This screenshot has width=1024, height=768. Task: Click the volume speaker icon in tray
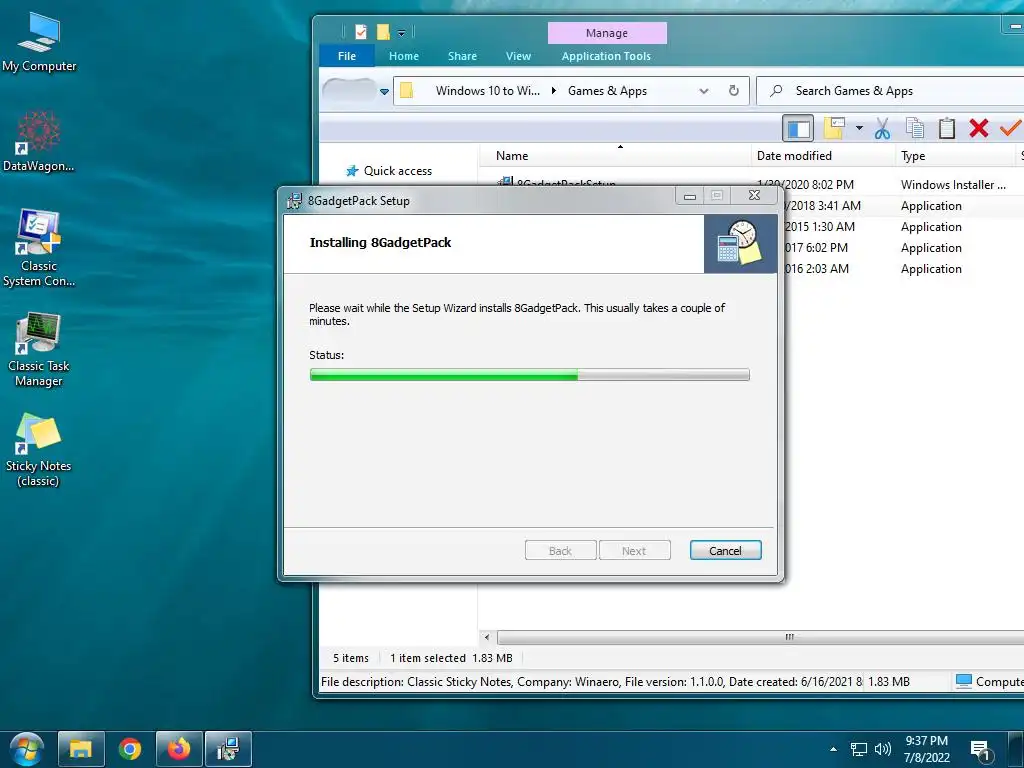tap(883, 749)
